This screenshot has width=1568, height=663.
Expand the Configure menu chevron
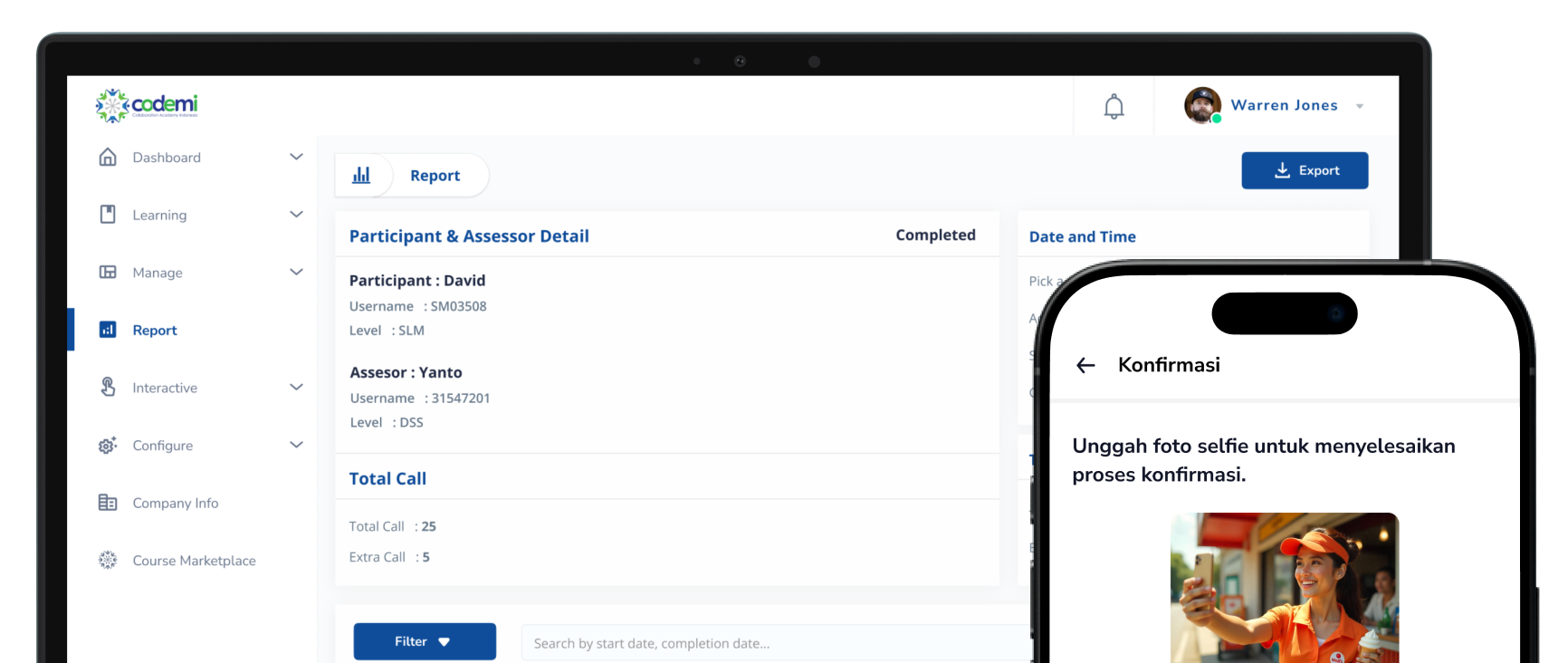point(296,445)
